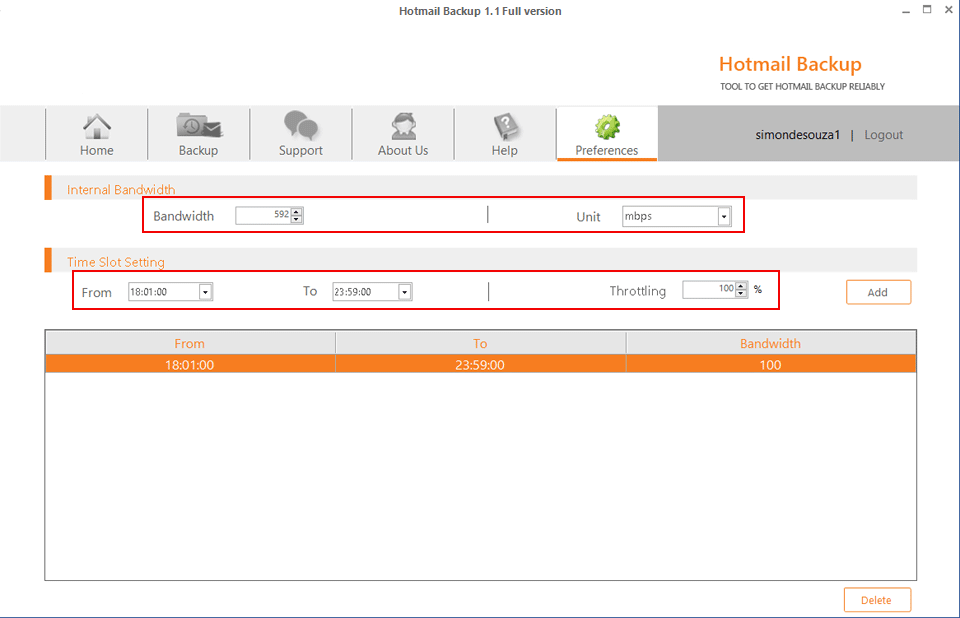This screenshot has height=618, width=960.
Task: Switch to the Home tab label
Action: pos(97,151)
